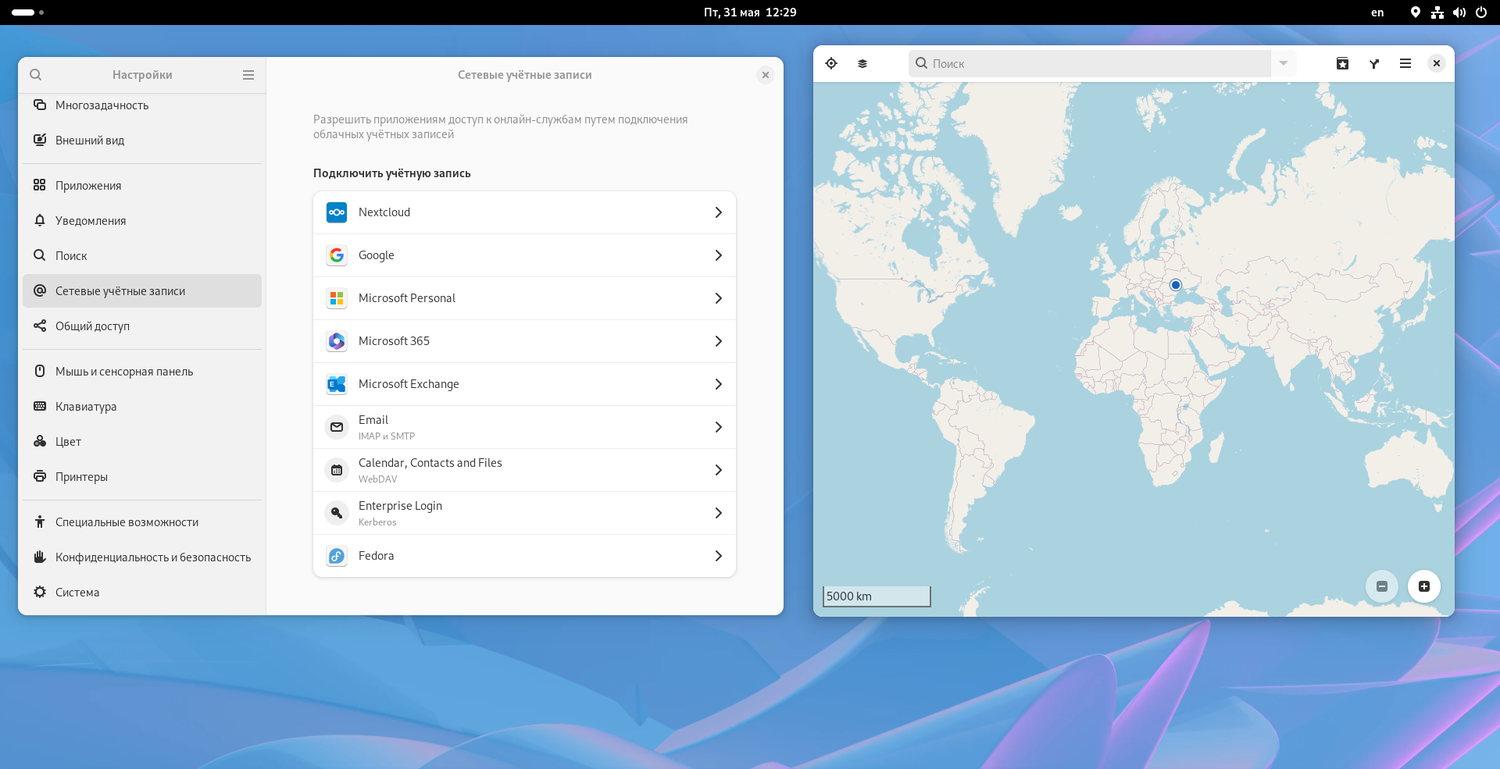Screen dimensions: 1500x769
Task: Select Цвет in the settings sidebar
Action: 142,442
